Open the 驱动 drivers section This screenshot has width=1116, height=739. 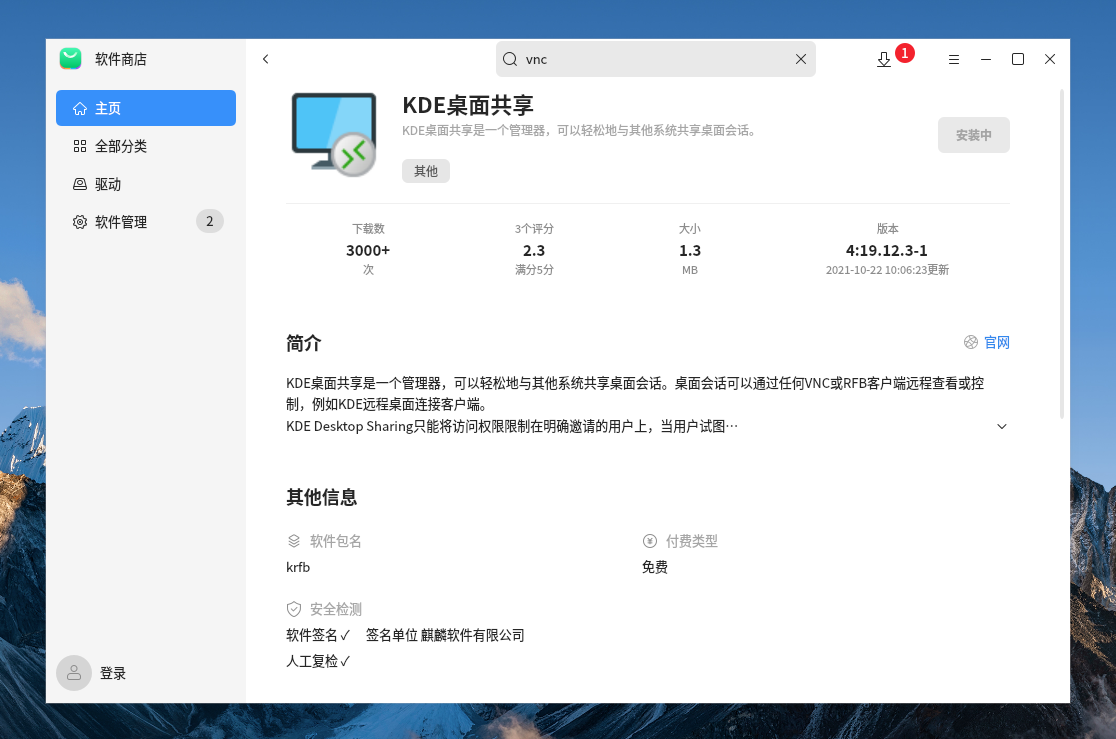pos(146,184)
